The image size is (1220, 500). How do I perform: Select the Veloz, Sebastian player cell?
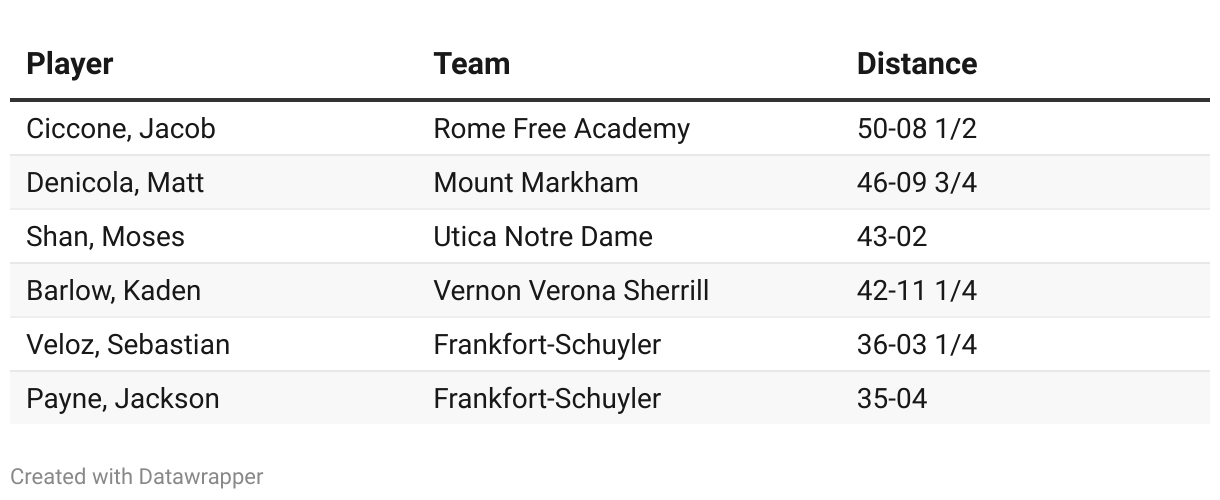(128, 345)
